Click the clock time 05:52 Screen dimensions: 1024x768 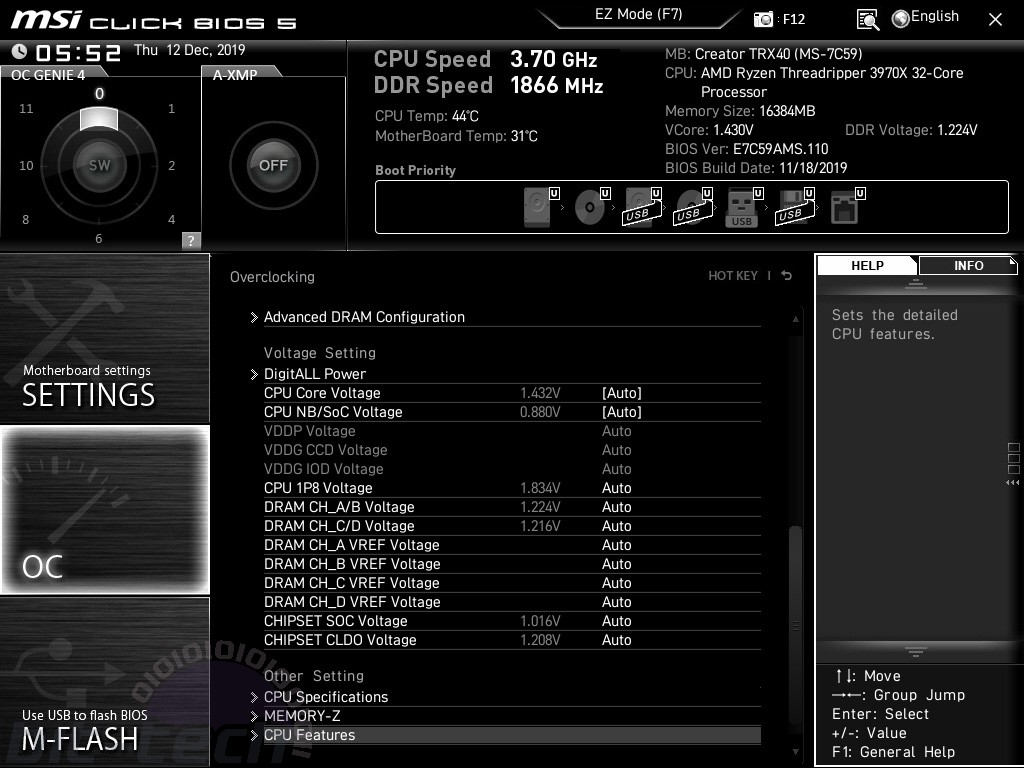pyautogui.click(x=78, y=52)
